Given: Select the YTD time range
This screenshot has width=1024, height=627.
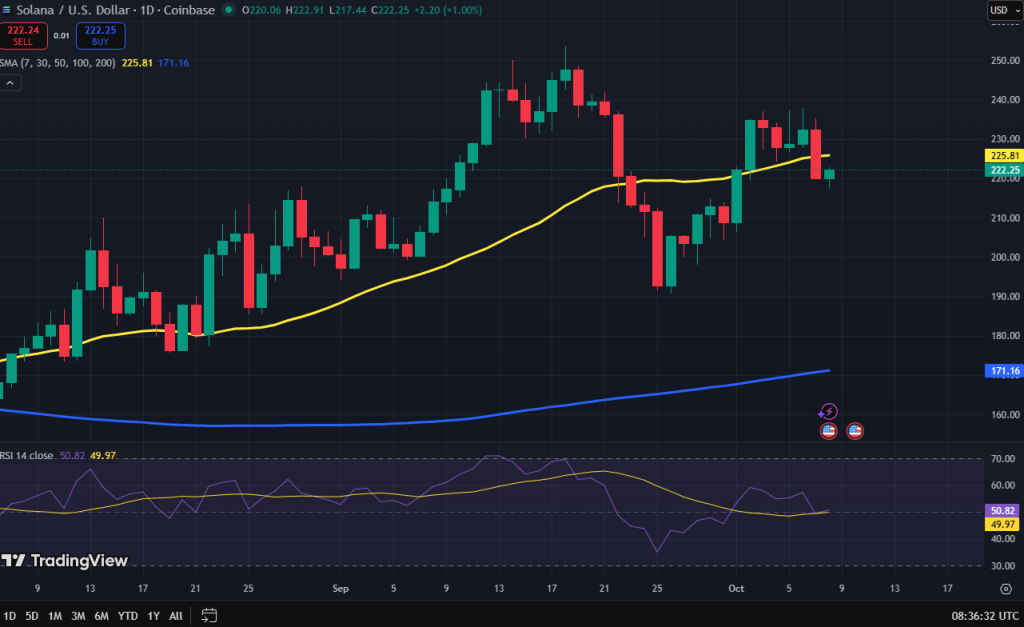Looking at the screenshot, I should [127, 615].
